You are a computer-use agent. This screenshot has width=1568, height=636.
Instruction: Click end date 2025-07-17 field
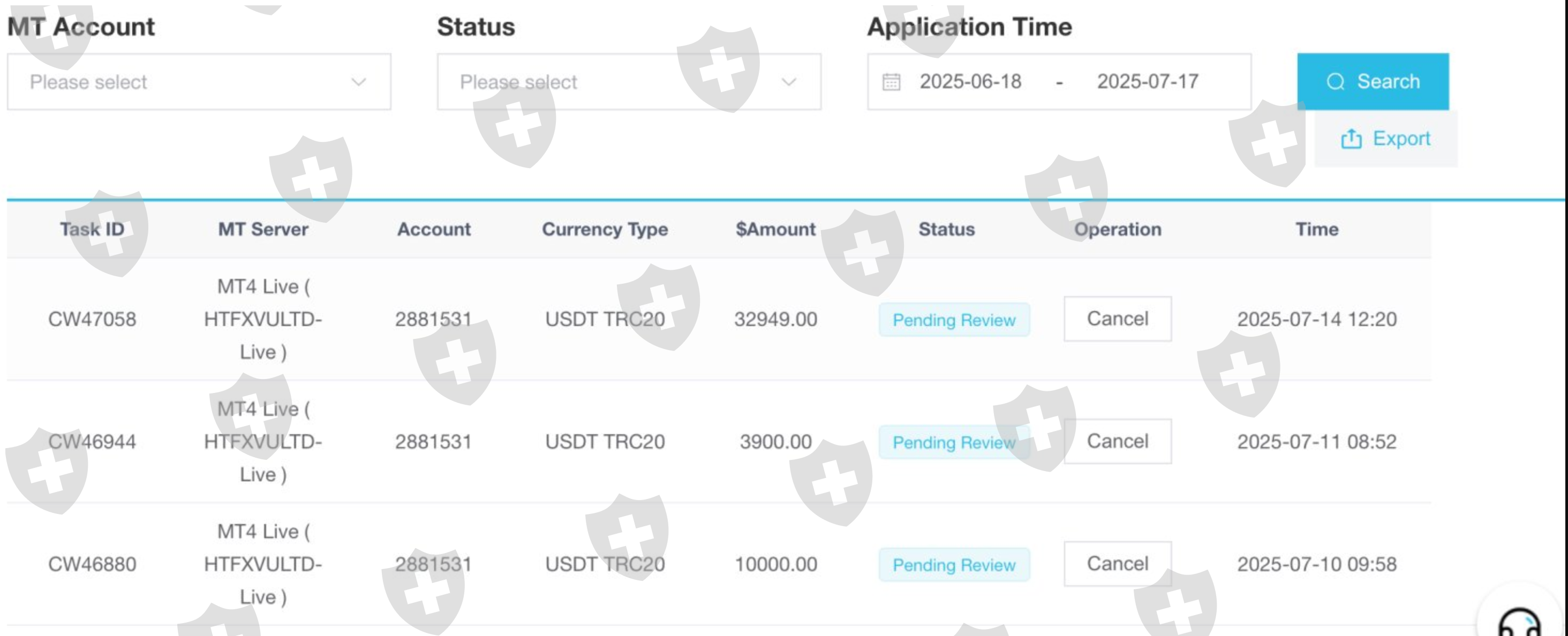1148,81
